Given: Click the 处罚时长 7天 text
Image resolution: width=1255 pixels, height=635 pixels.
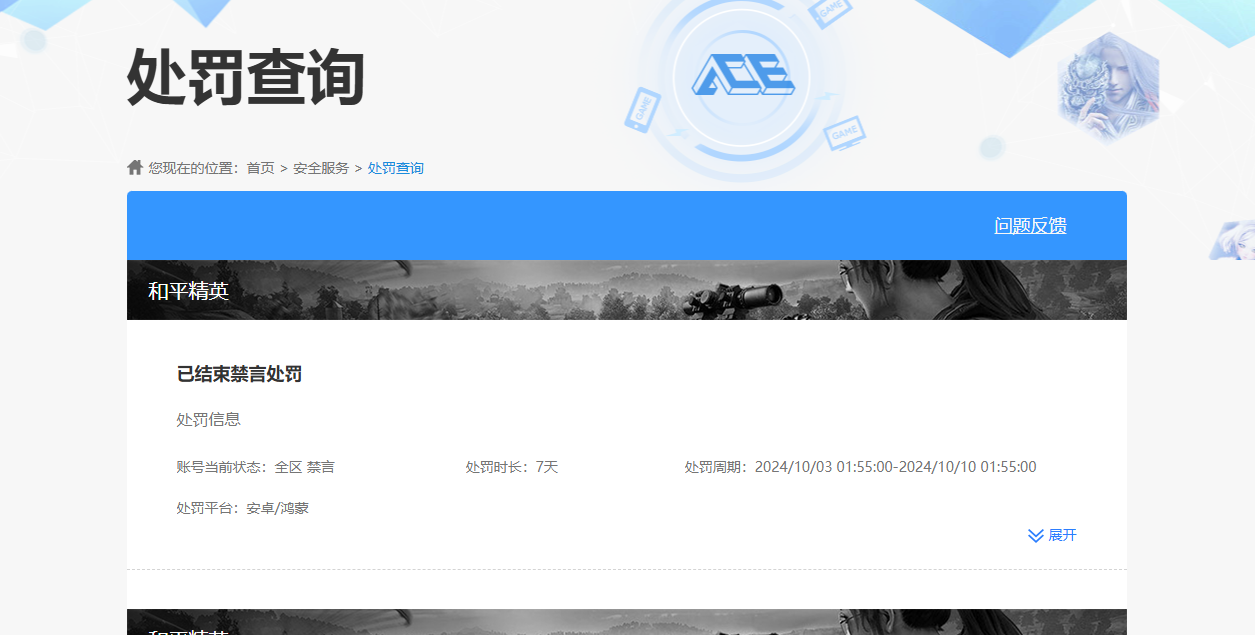Looking at the screenshot, I should (511, 467).
